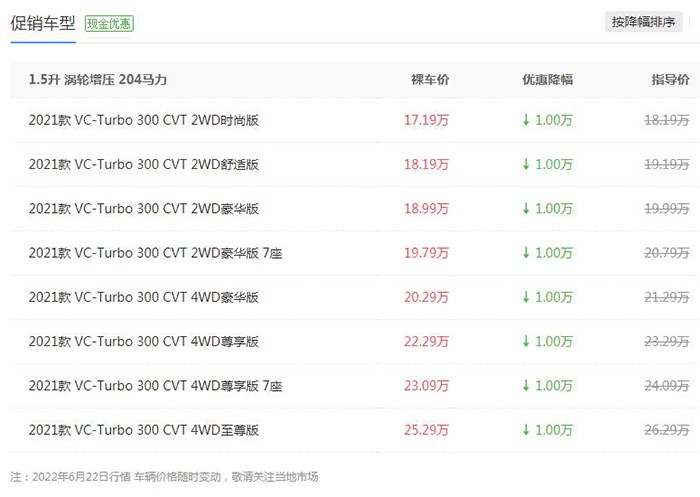The image size is (700, 497).
Task: Open 2021款 VC-Turbo 300 CVT 4WD尊享版 7座
Action: point(155,385)
